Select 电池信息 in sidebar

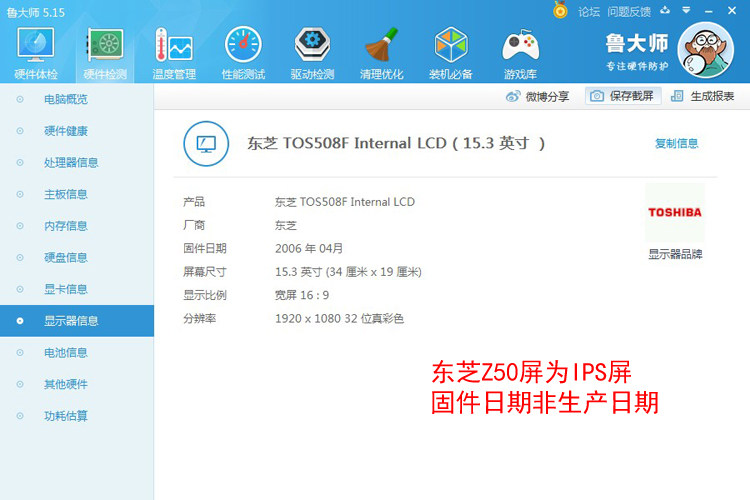[77, 352]
